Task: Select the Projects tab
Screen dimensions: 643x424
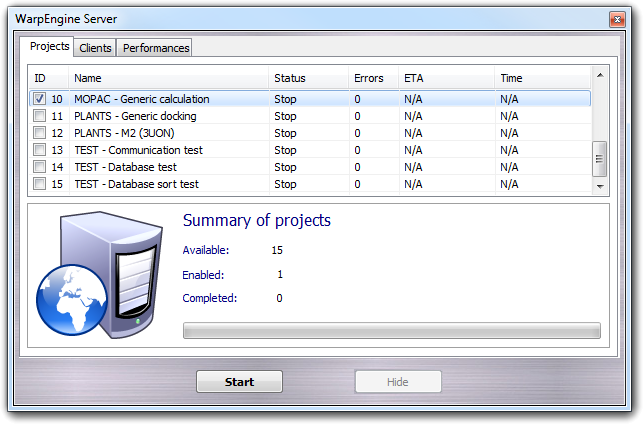Action: pos(50,47)
